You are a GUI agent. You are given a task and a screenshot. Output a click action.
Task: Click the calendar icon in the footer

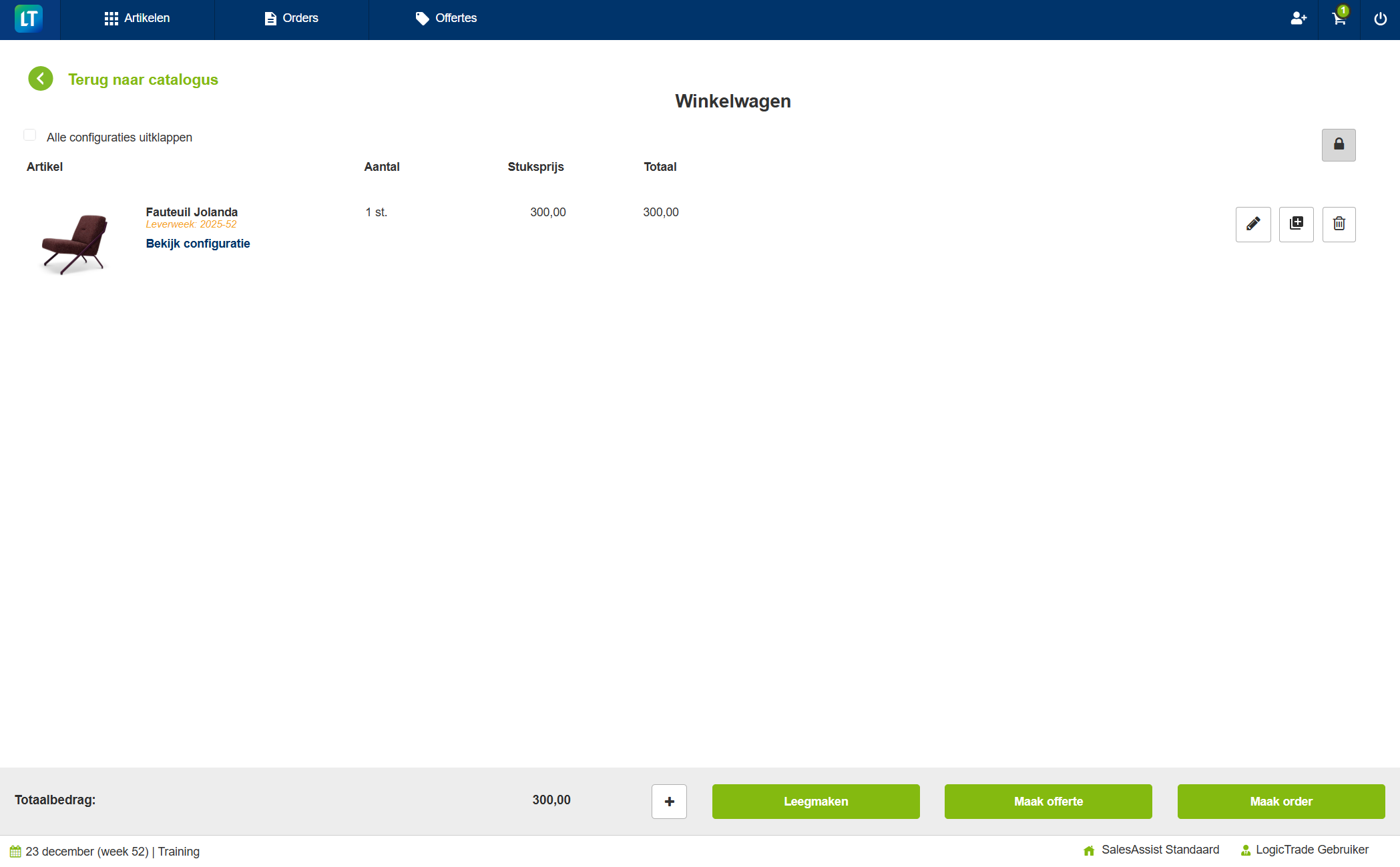pos(17,851)
